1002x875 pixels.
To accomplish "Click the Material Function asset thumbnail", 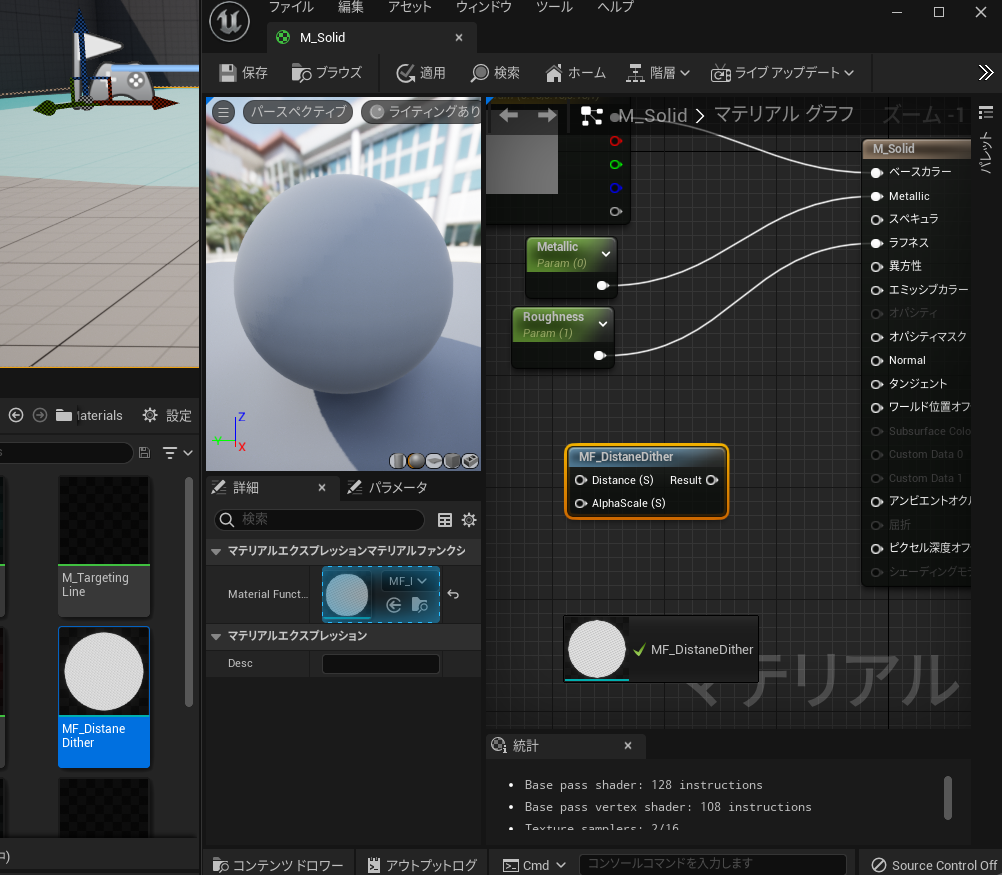I will click(x=347, y=594).
